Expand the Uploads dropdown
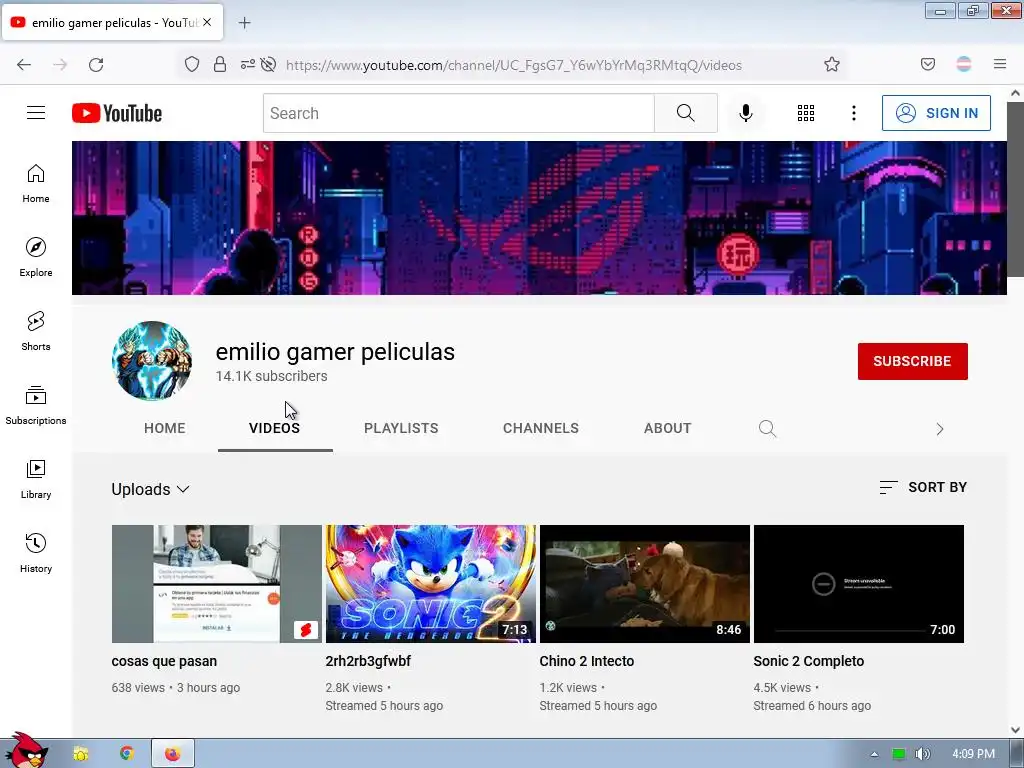Screen dimensions: 1024x768 [150, 489]
